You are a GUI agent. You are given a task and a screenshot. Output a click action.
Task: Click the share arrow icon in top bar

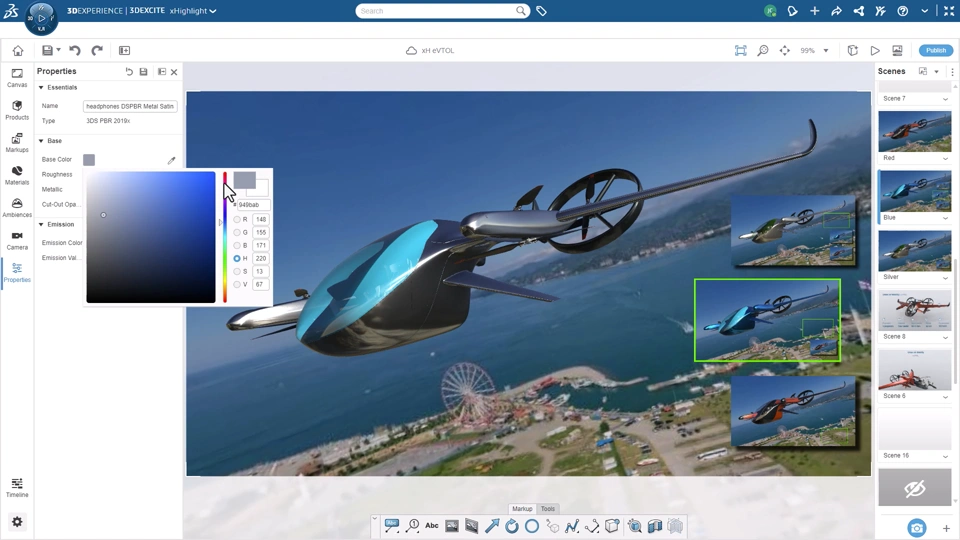[836, 11]
